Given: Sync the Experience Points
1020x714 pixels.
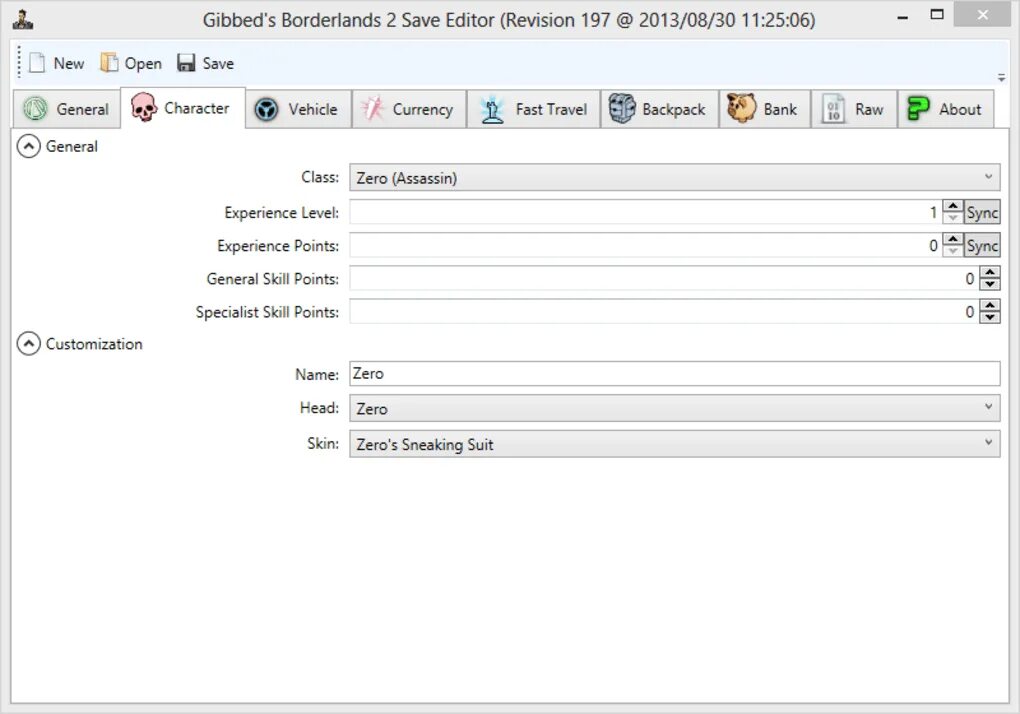Looking at the screenshot, I should (982, 246).
